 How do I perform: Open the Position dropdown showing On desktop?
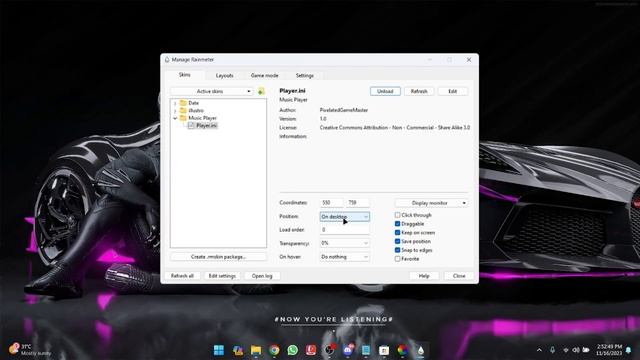point(344,216)
